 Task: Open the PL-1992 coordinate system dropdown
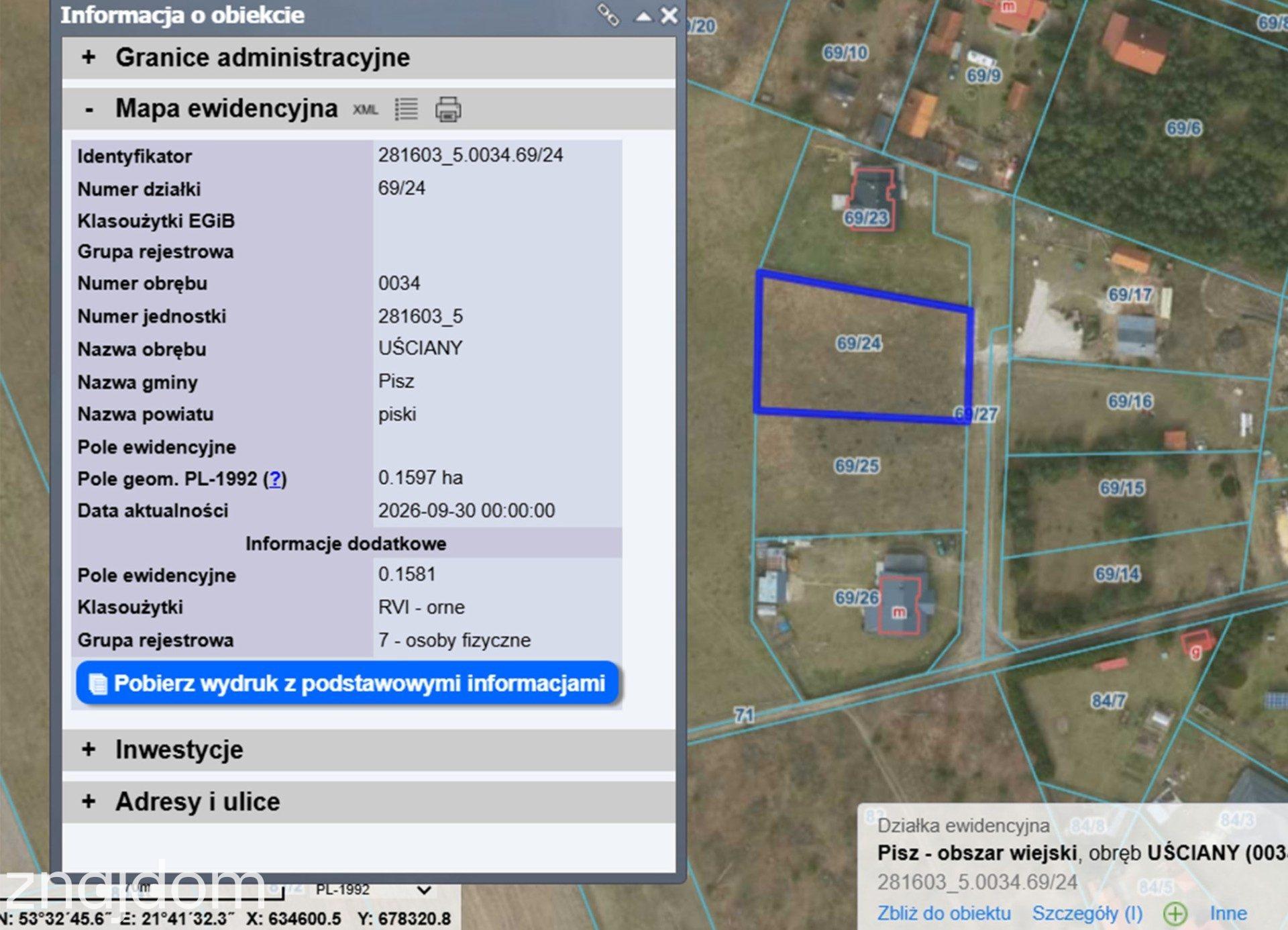pos(373,890)
